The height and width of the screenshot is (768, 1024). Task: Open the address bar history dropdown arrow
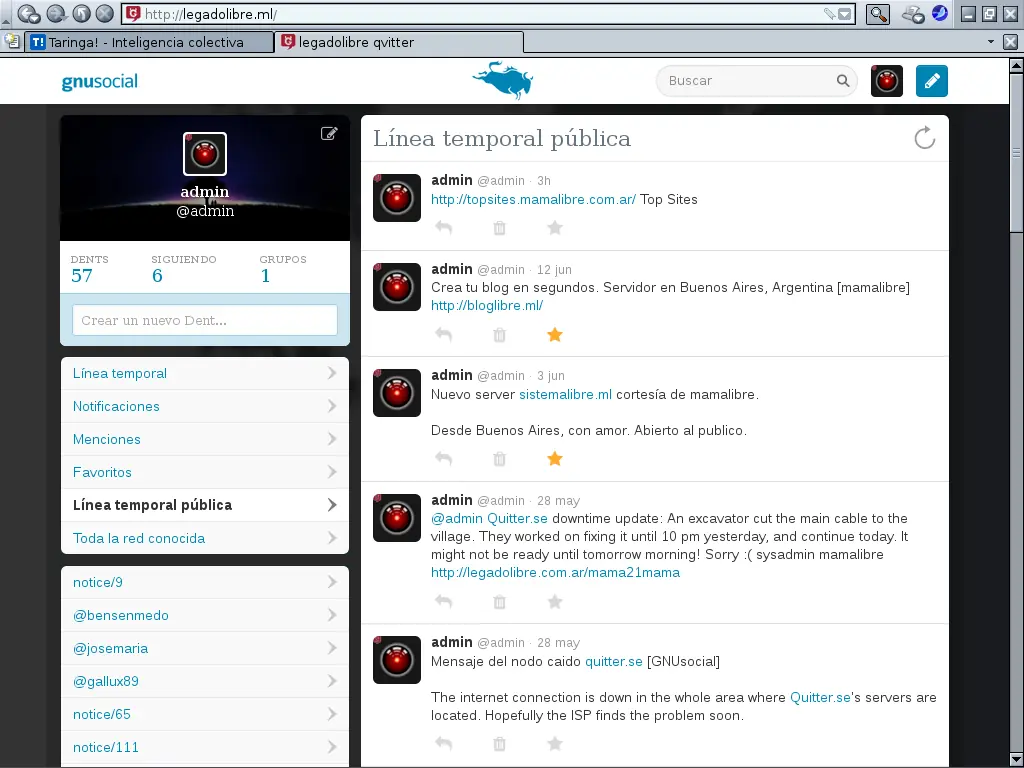point(845,14)
